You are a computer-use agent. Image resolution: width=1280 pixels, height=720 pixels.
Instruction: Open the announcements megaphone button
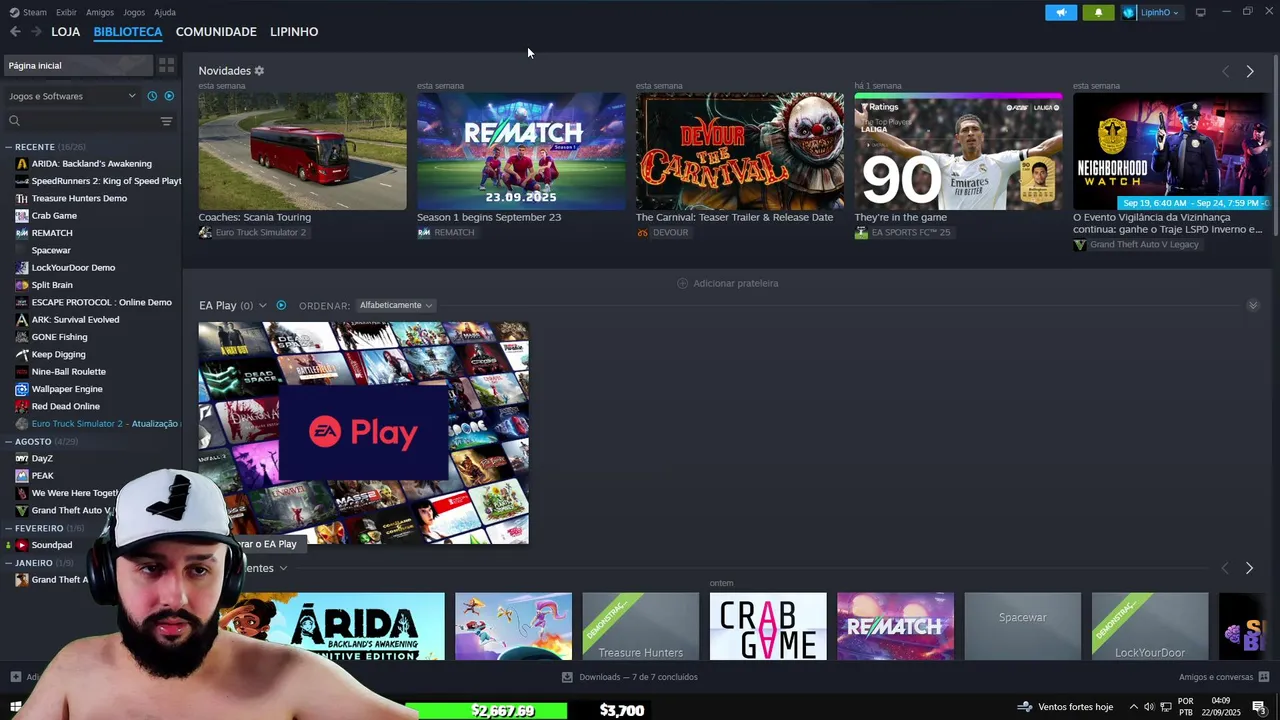coord(1061,12)
